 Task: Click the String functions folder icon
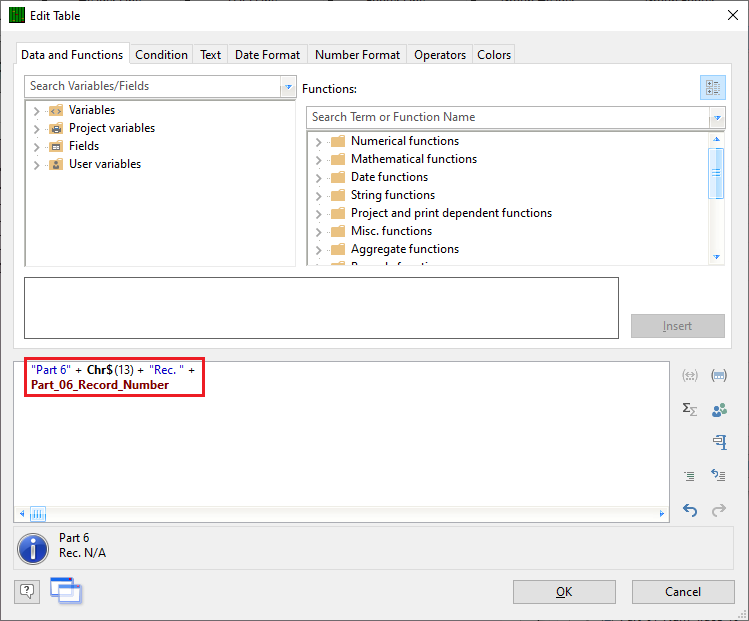point(338,195)
